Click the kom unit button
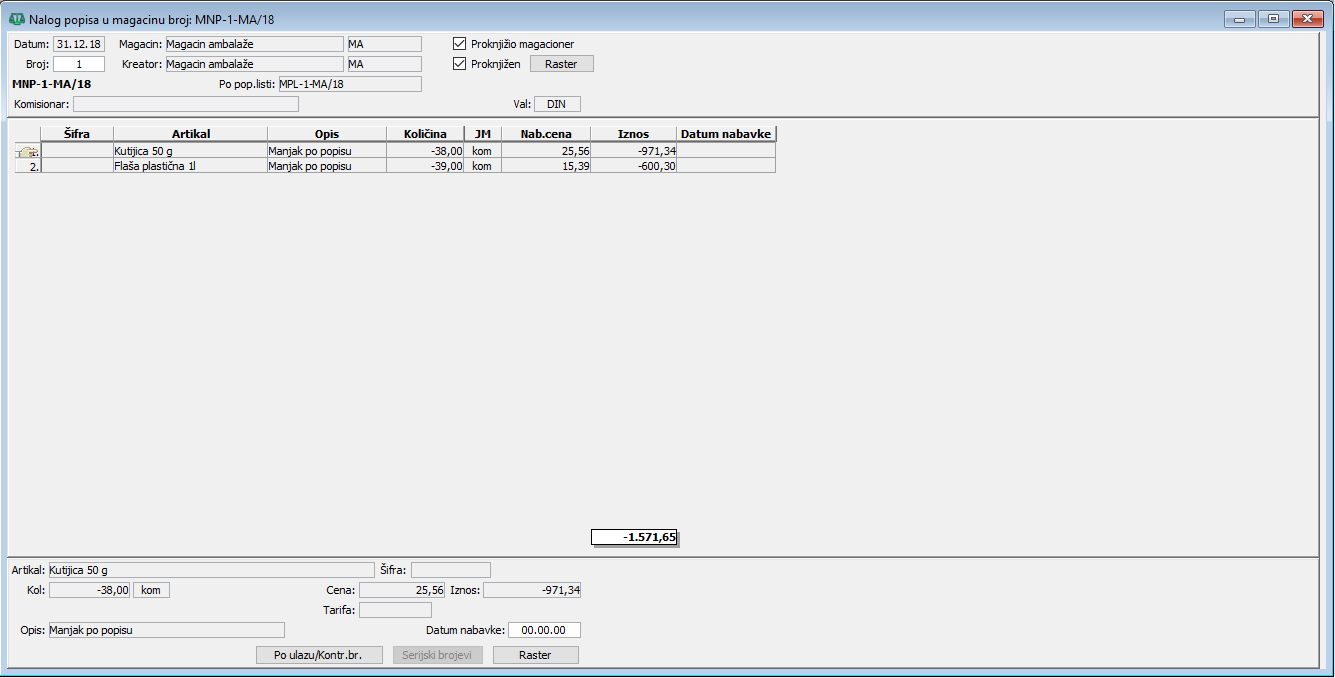 tap(151, 590)
